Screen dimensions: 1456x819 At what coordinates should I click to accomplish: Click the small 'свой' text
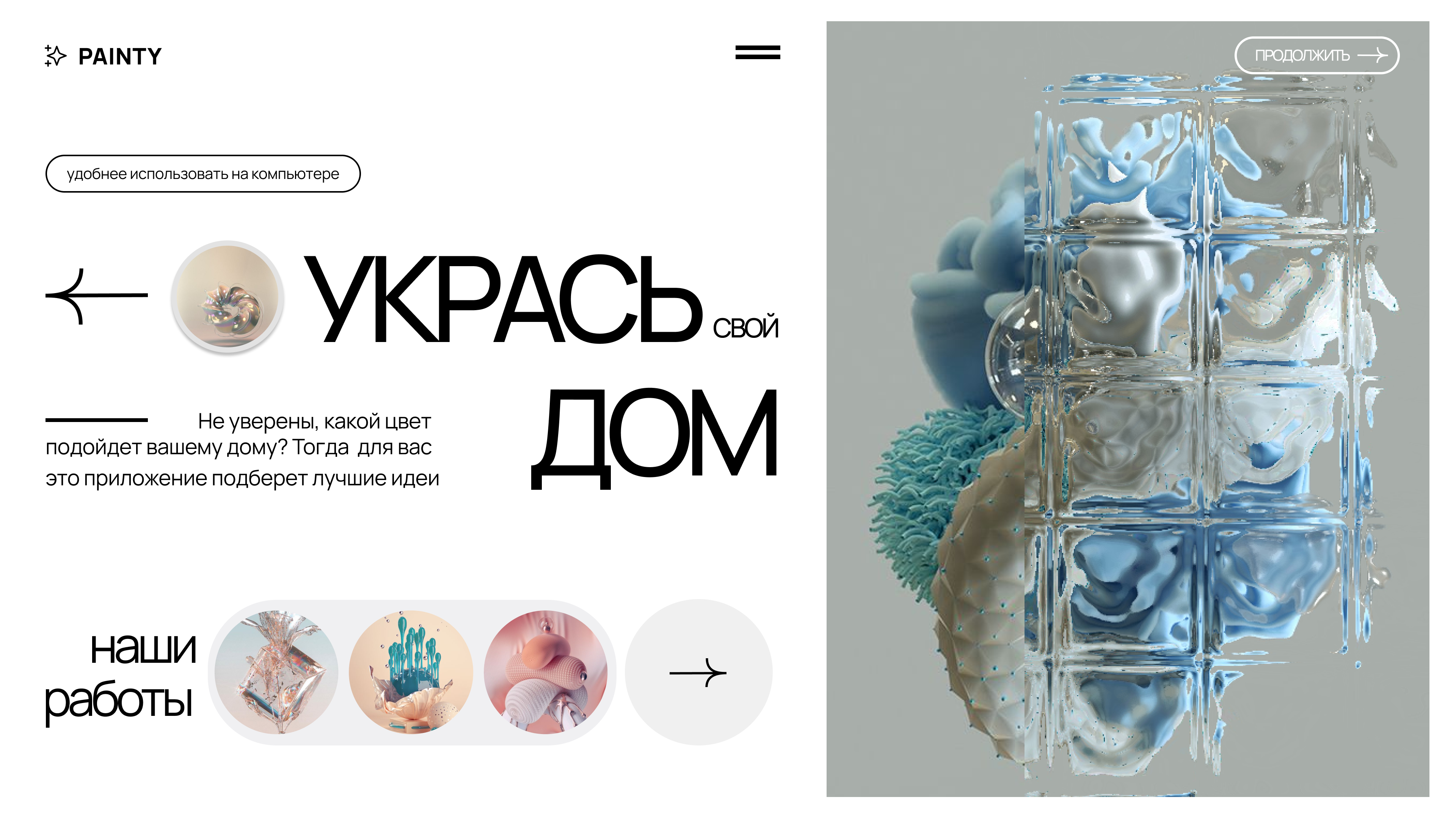click(x=745, y=328)
